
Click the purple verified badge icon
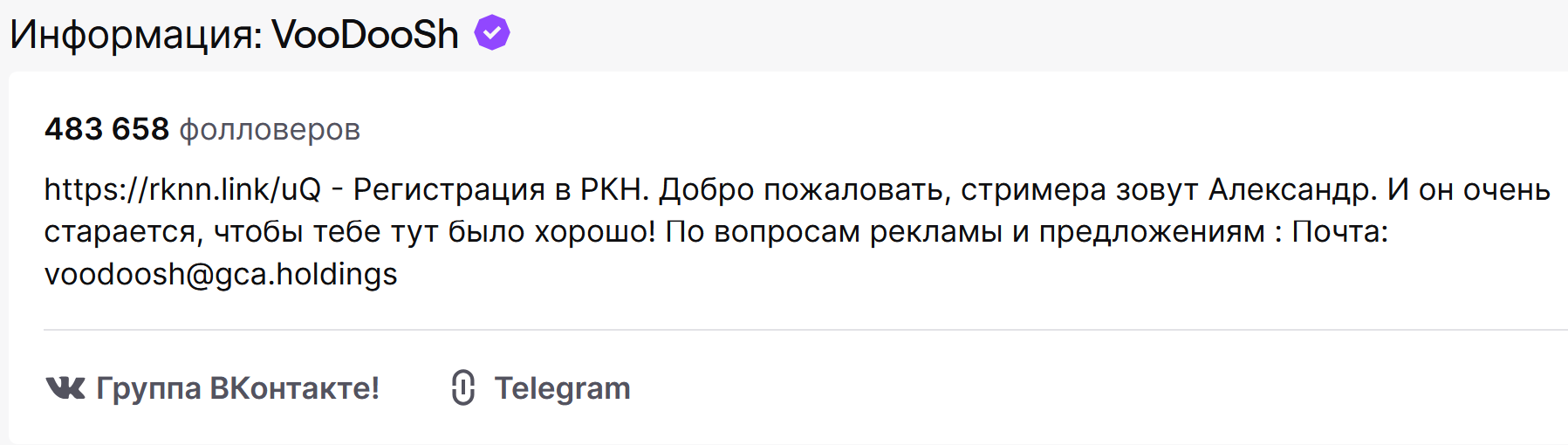[492, 33]
